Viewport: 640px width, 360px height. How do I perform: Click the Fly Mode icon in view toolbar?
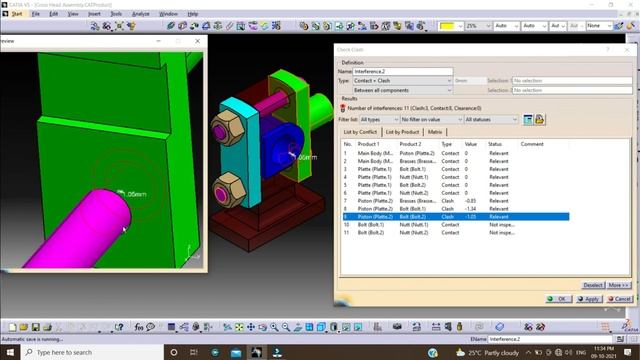227,327
